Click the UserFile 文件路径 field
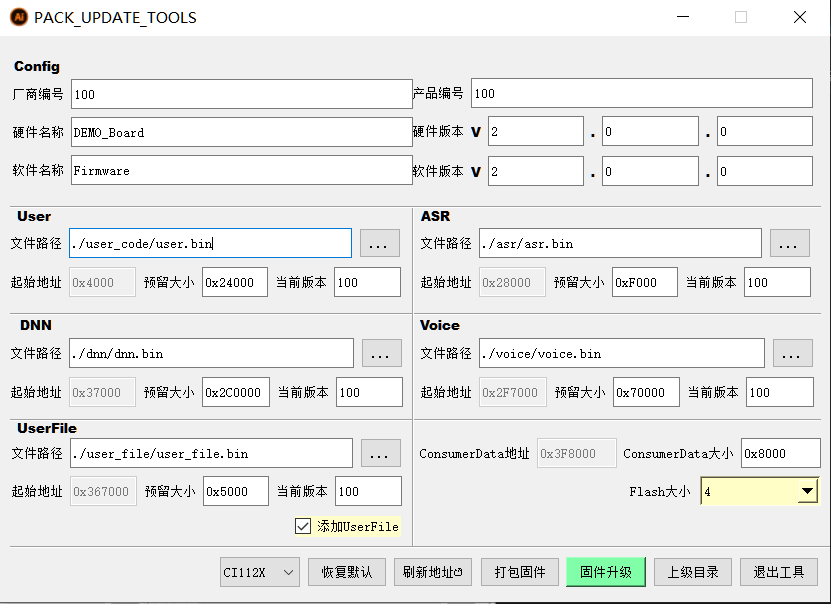Viewport: 831px width, 604px height. [x=211, y=453]
